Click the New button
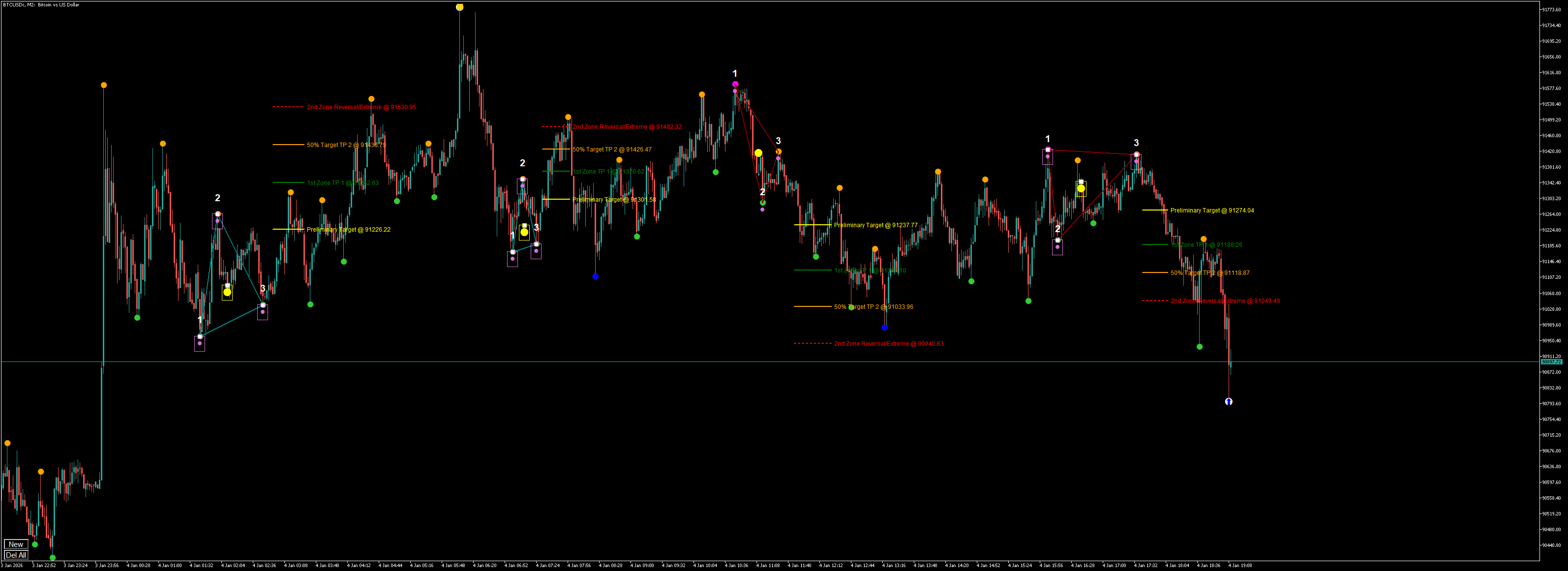1568x571 pixels. 16,544
